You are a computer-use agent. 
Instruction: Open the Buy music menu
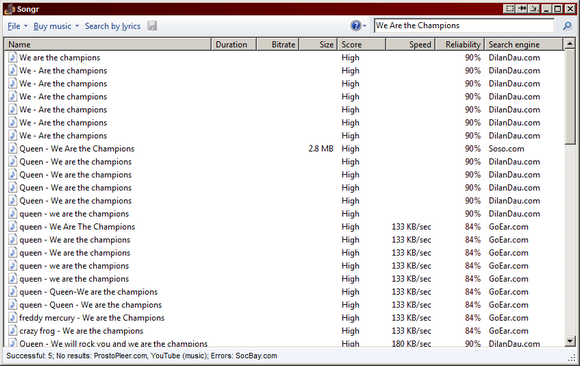coord(52,26)
